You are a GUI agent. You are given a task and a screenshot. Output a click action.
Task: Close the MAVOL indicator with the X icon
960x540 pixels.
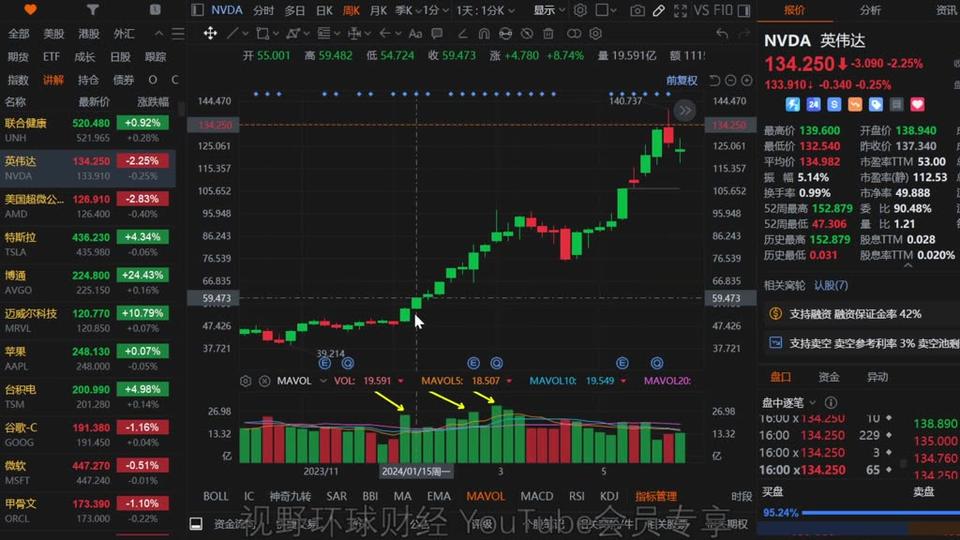coord(264,381)
